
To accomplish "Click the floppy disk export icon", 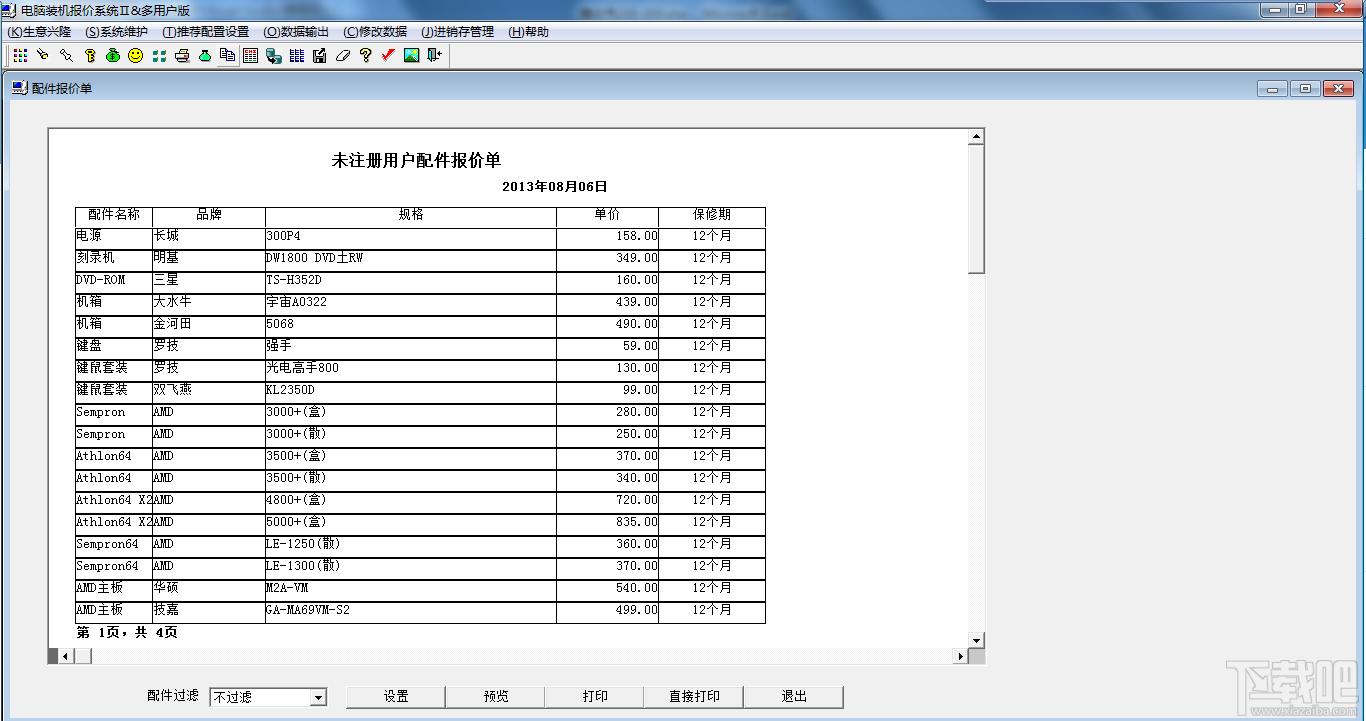I will click(320, 56).
